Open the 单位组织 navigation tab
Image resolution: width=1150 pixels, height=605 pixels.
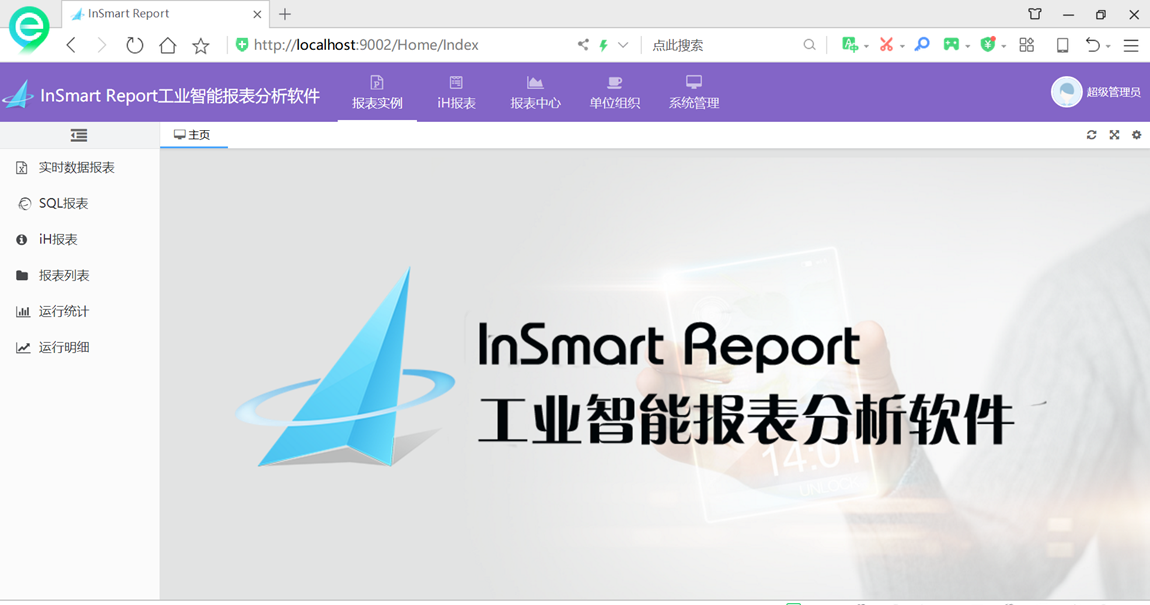(615, 92)
